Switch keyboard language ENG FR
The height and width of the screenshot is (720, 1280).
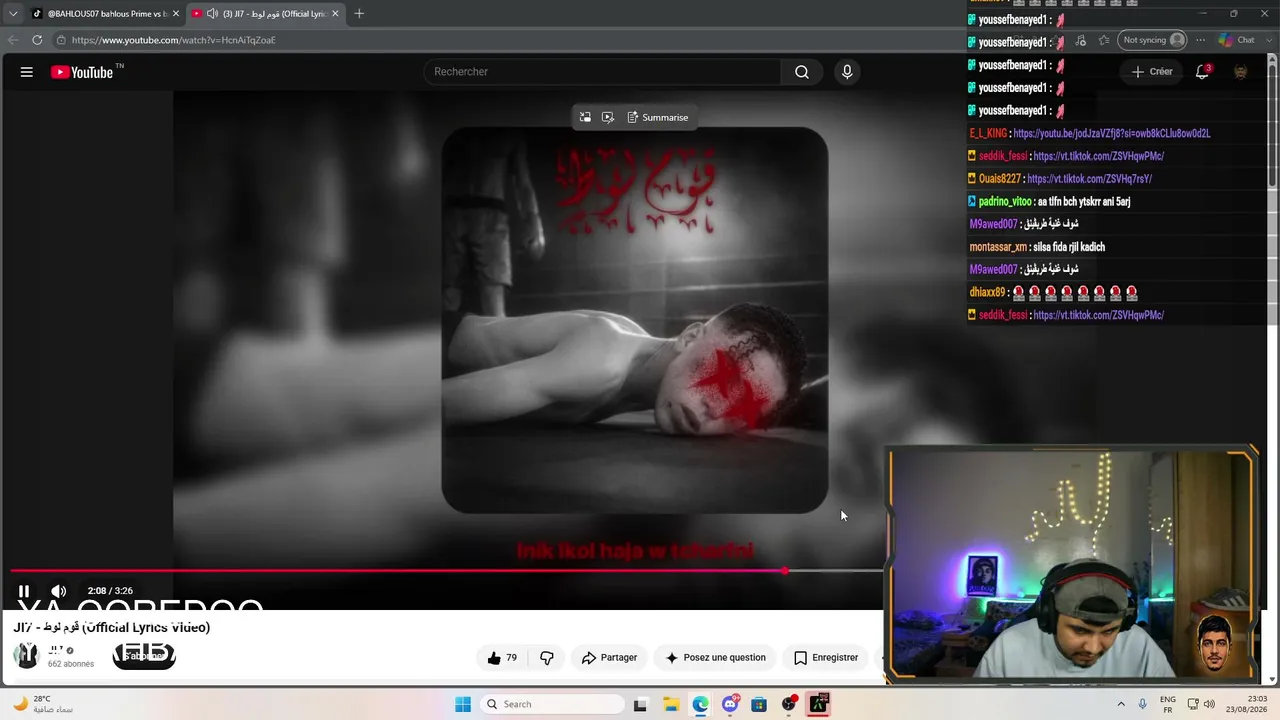(1167, 704)
